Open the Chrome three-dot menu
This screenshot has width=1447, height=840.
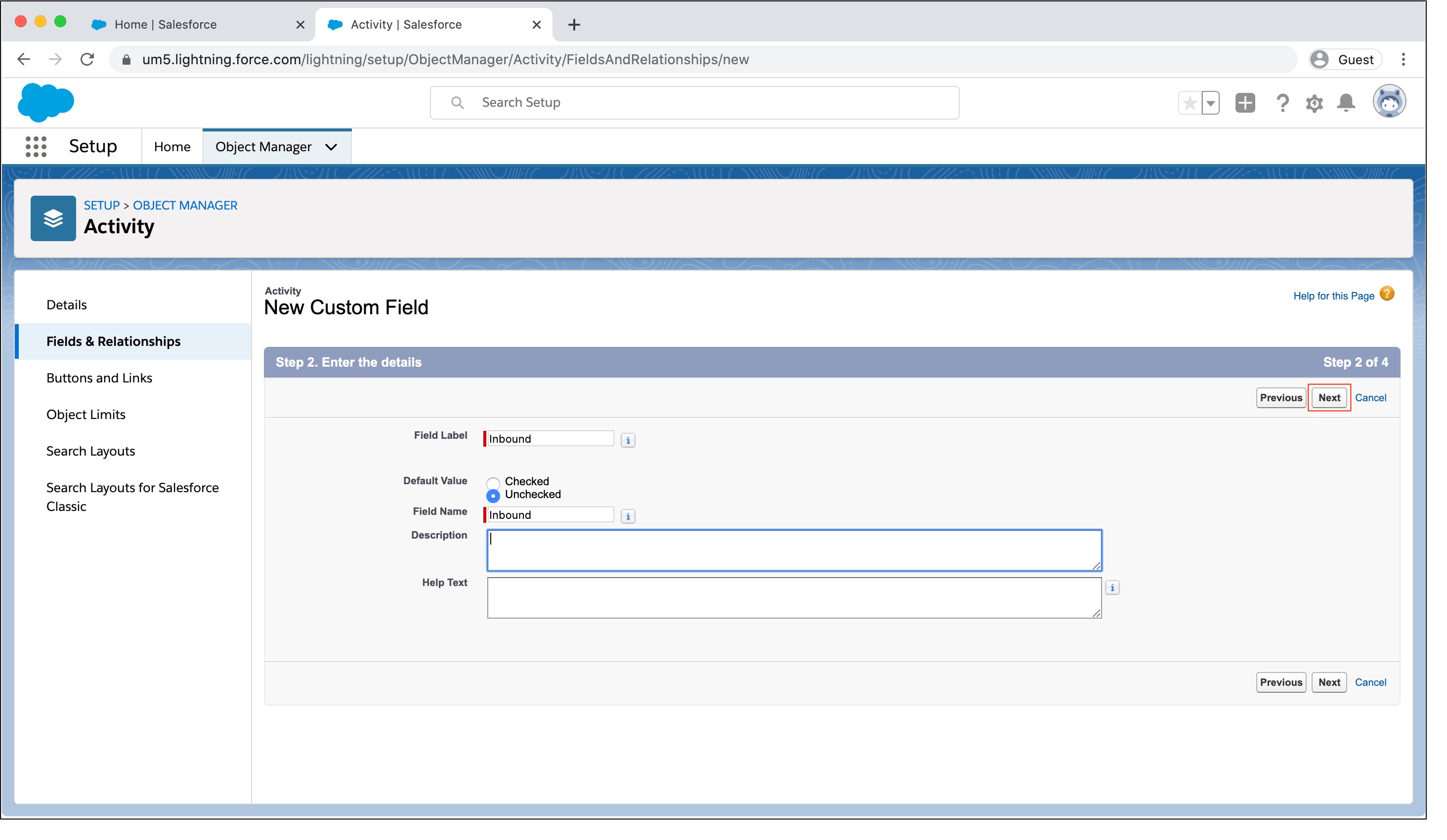point(1403,60)
